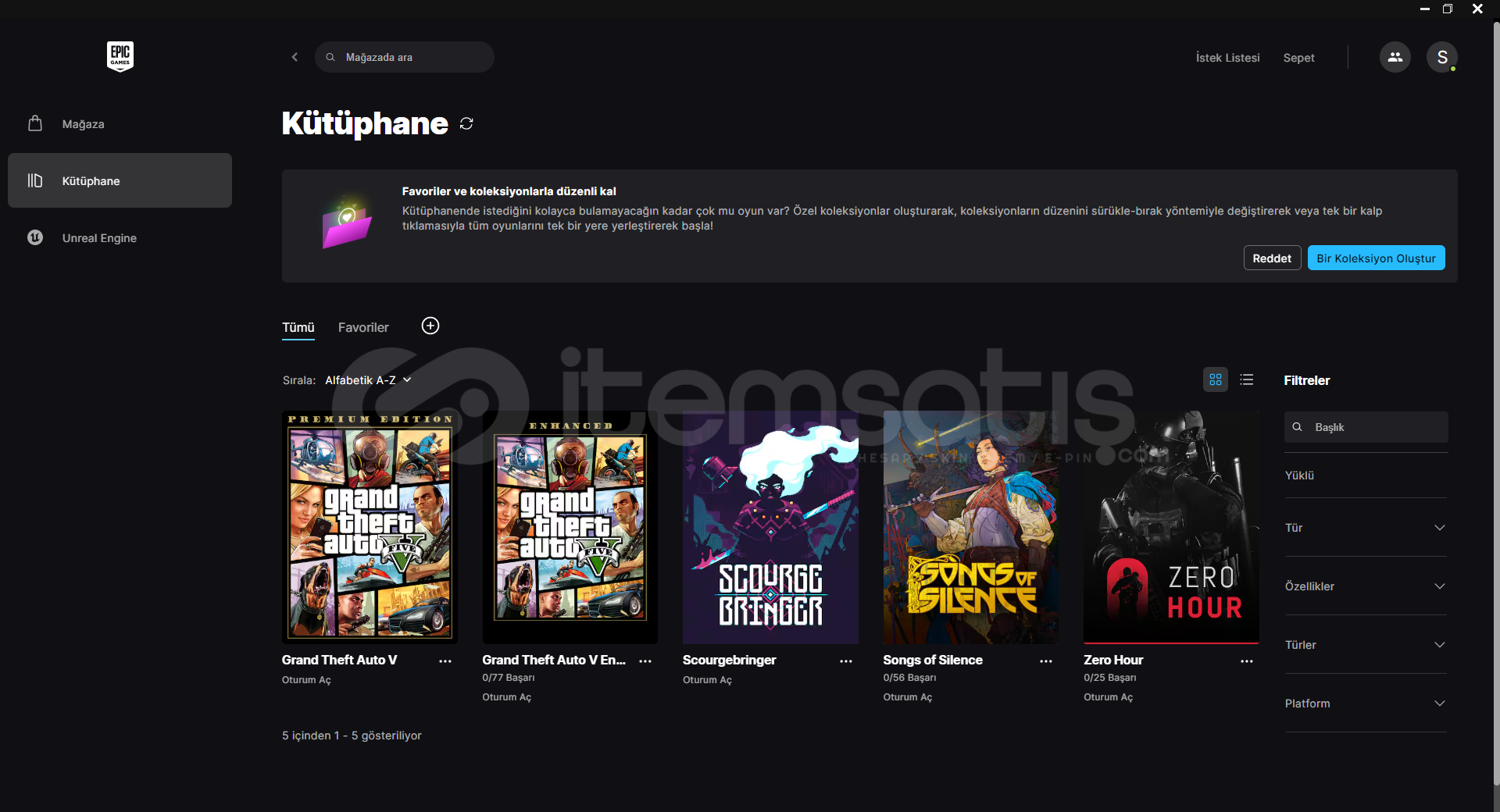Click the 0/25 Başarı achievements text
1500x812 pixels.
tap(1110, 678)
